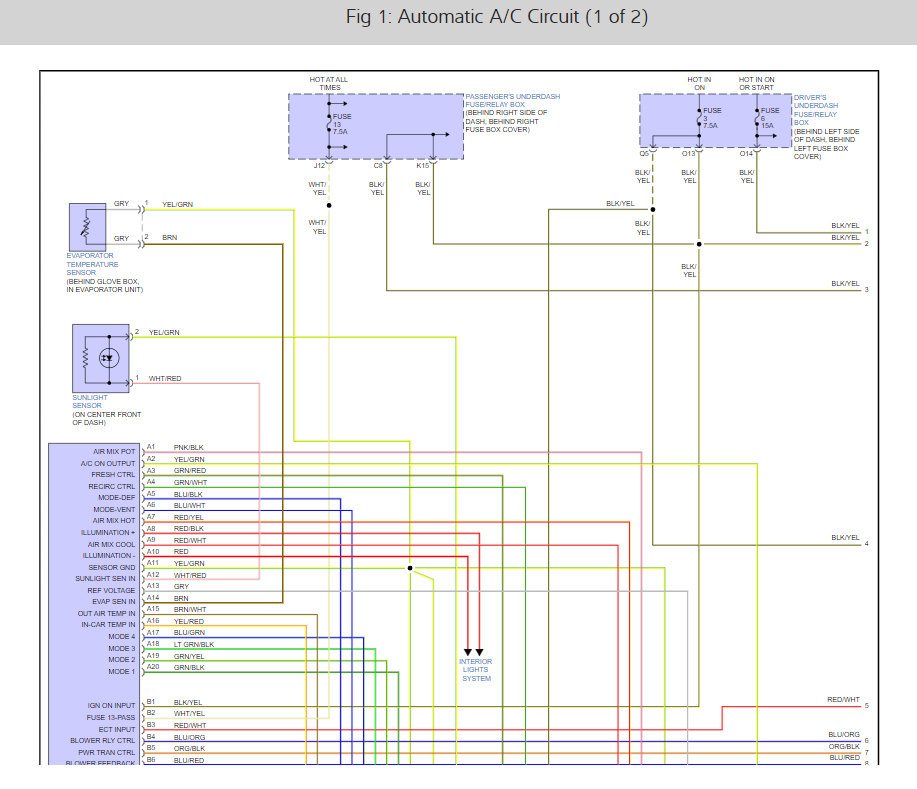Select the 'A/C ON OUTPUT' pin label
917x789 pixels.
108,463
